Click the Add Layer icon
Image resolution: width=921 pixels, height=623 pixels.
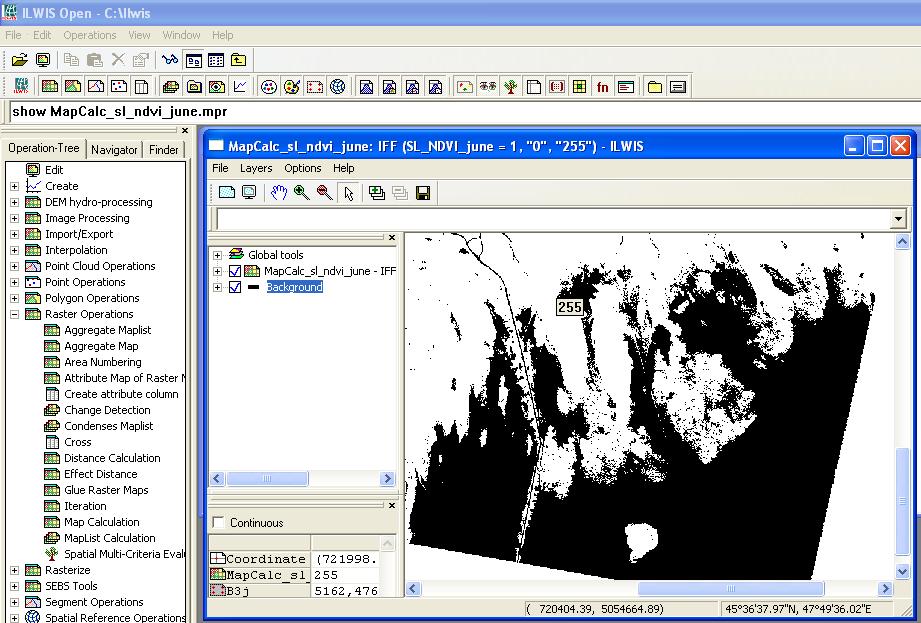click(377, 193)
